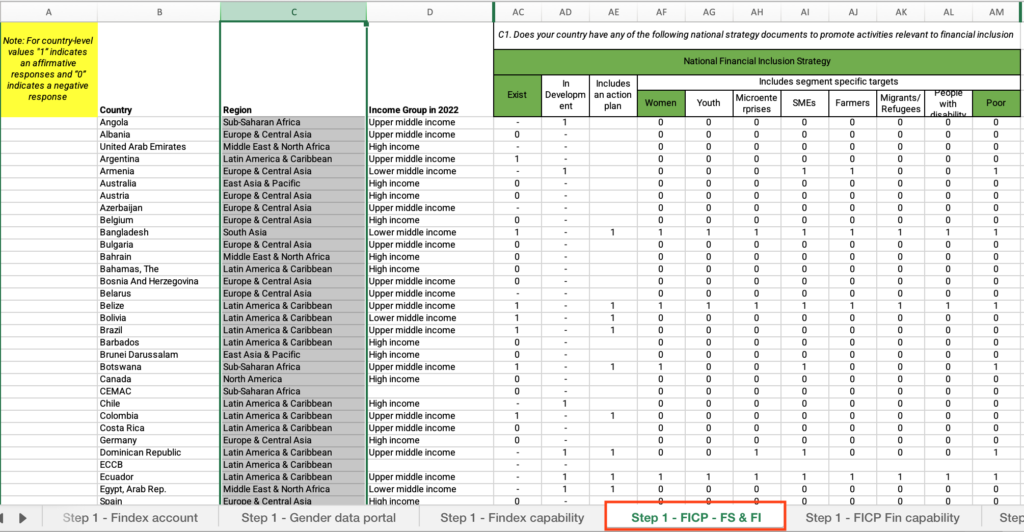Select column AM header
Viewport: 1024px width, 532px height.
(996, 12)
